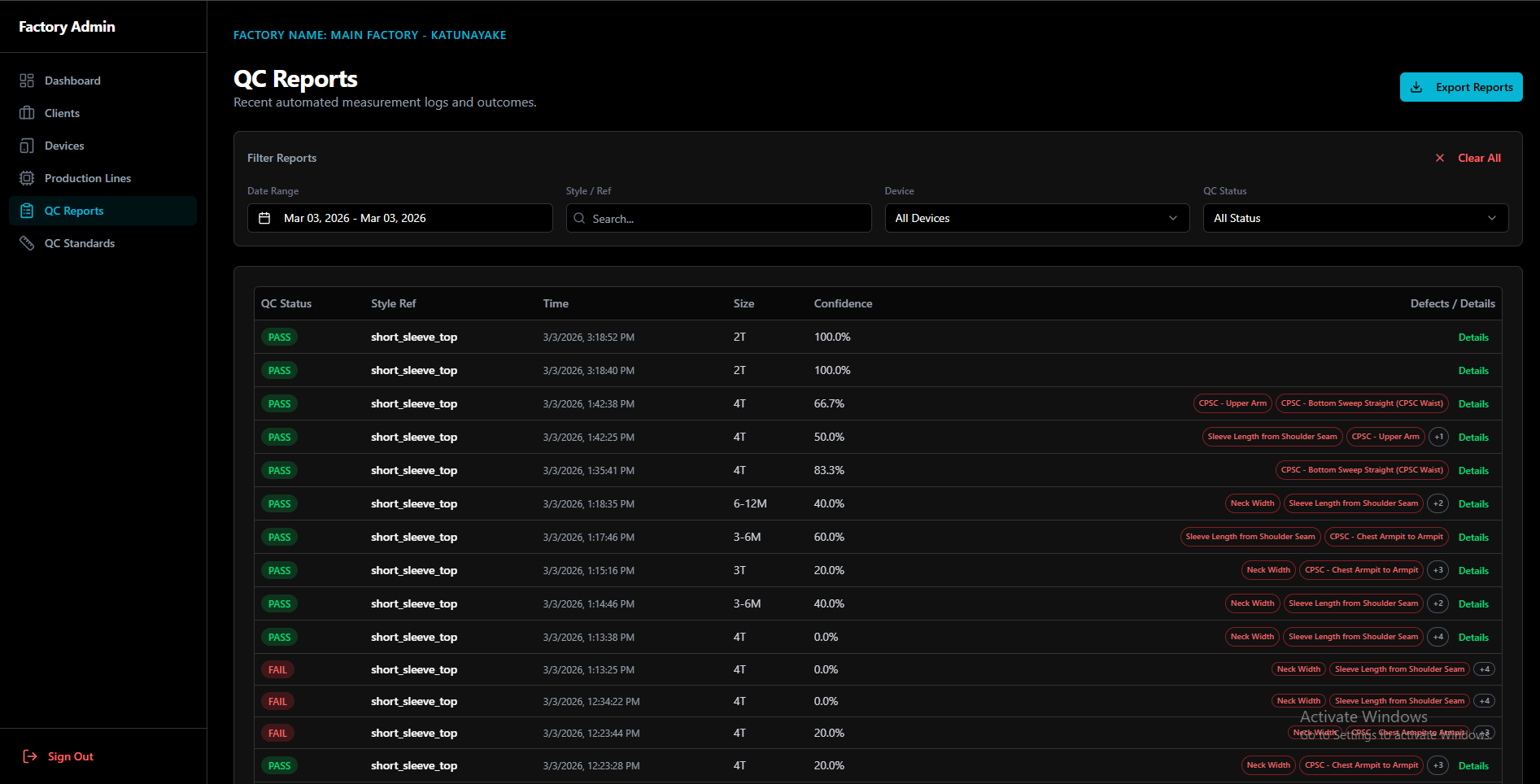Click the X icon beside Clear All
Viewport: 1540px width, 784px height.
(1440, 158)
